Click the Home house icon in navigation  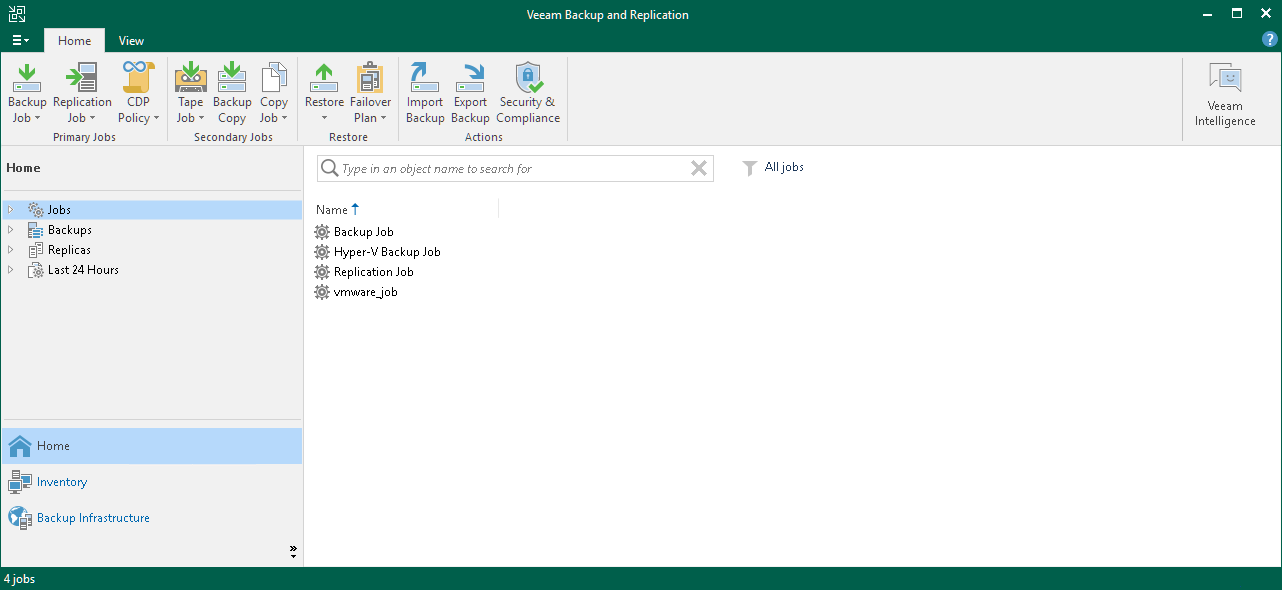(x=20, y=446)
